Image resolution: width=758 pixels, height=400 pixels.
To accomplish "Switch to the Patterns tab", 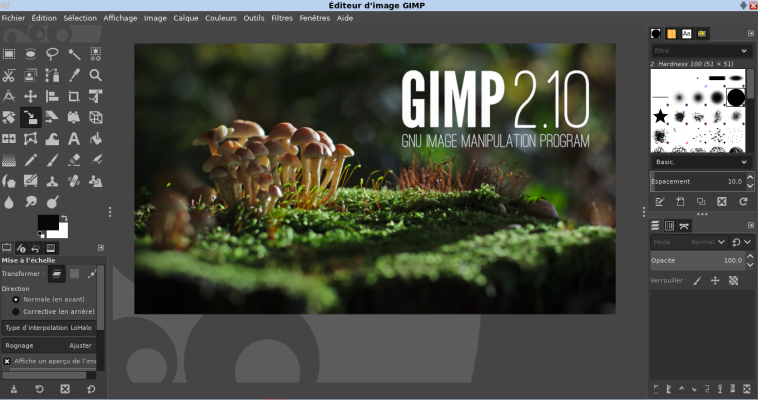I will click(x=671, y=33).
